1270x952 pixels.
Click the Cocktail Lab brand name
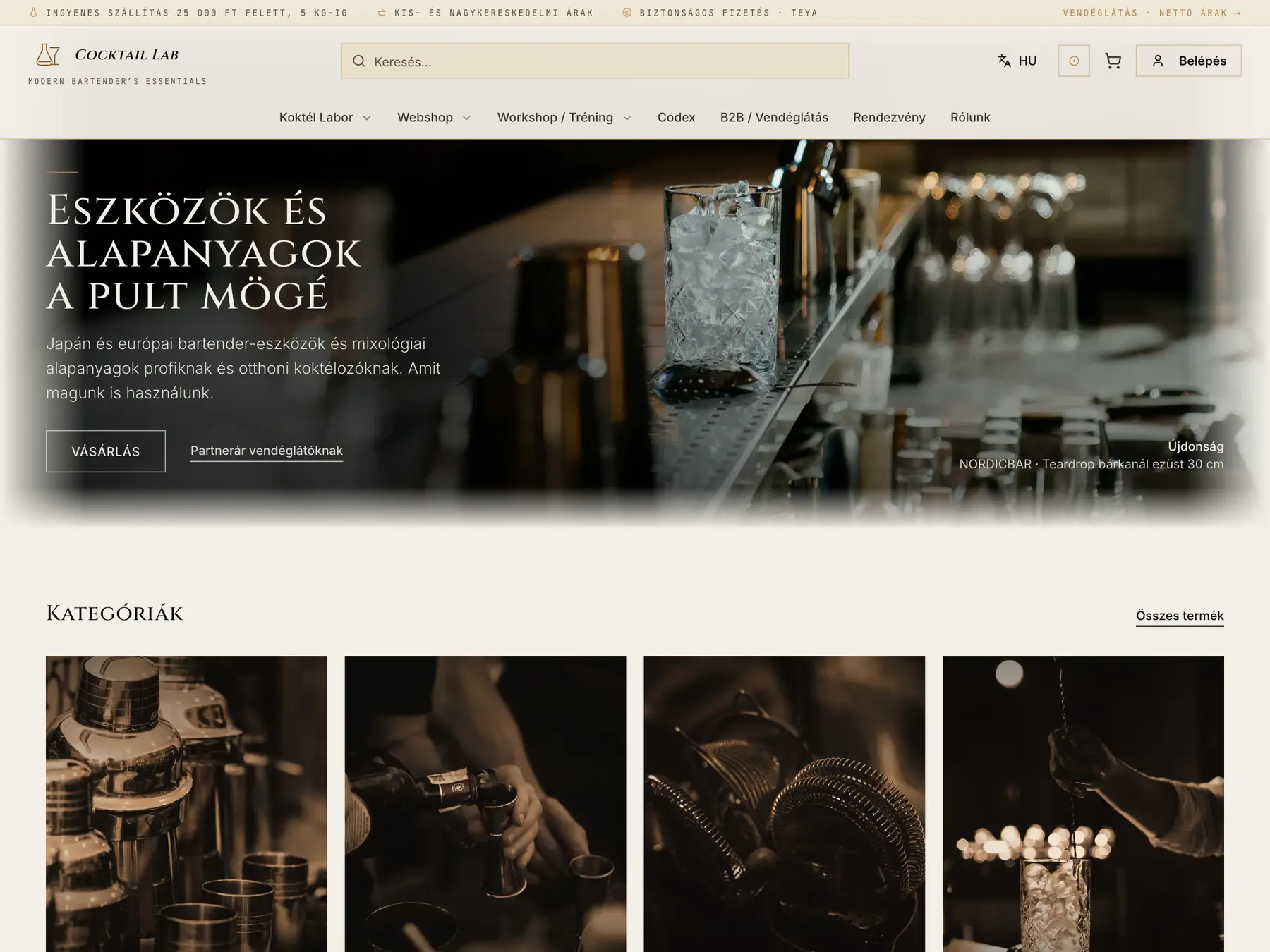click(127, 54)
